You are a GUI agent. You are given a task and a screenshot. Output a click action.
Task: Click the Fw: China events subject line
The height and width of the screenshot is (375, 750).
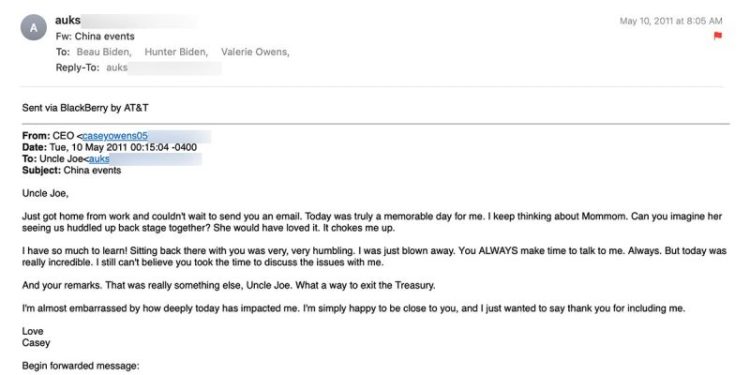95,36
